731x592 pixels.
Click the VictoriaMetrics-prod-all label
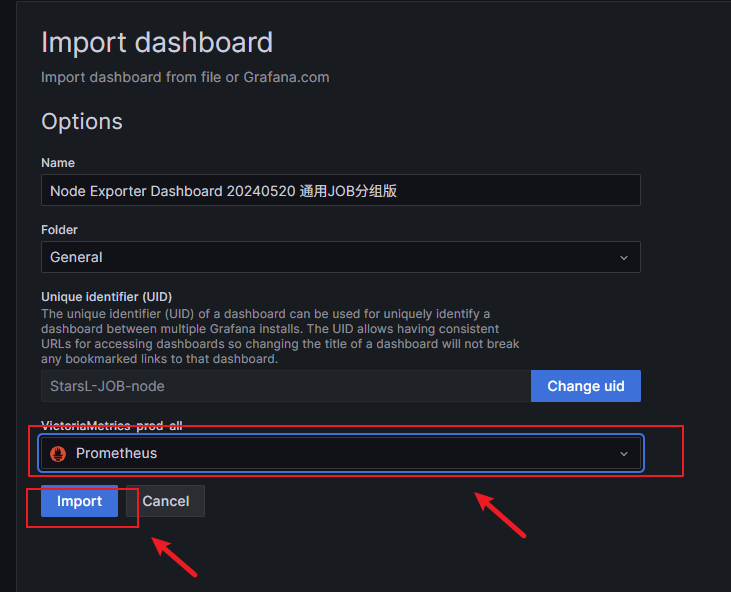[x=112, y=425]
